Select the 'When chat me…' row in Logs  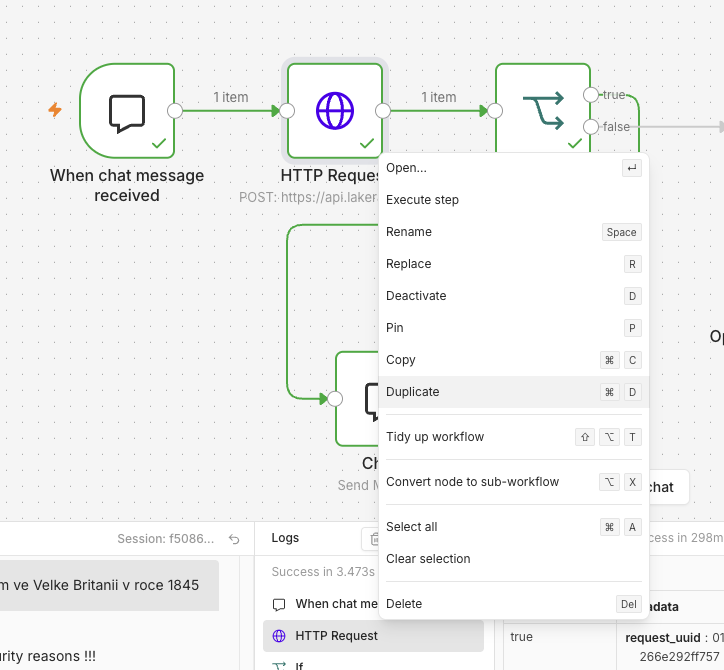click(x=321, y=604)
